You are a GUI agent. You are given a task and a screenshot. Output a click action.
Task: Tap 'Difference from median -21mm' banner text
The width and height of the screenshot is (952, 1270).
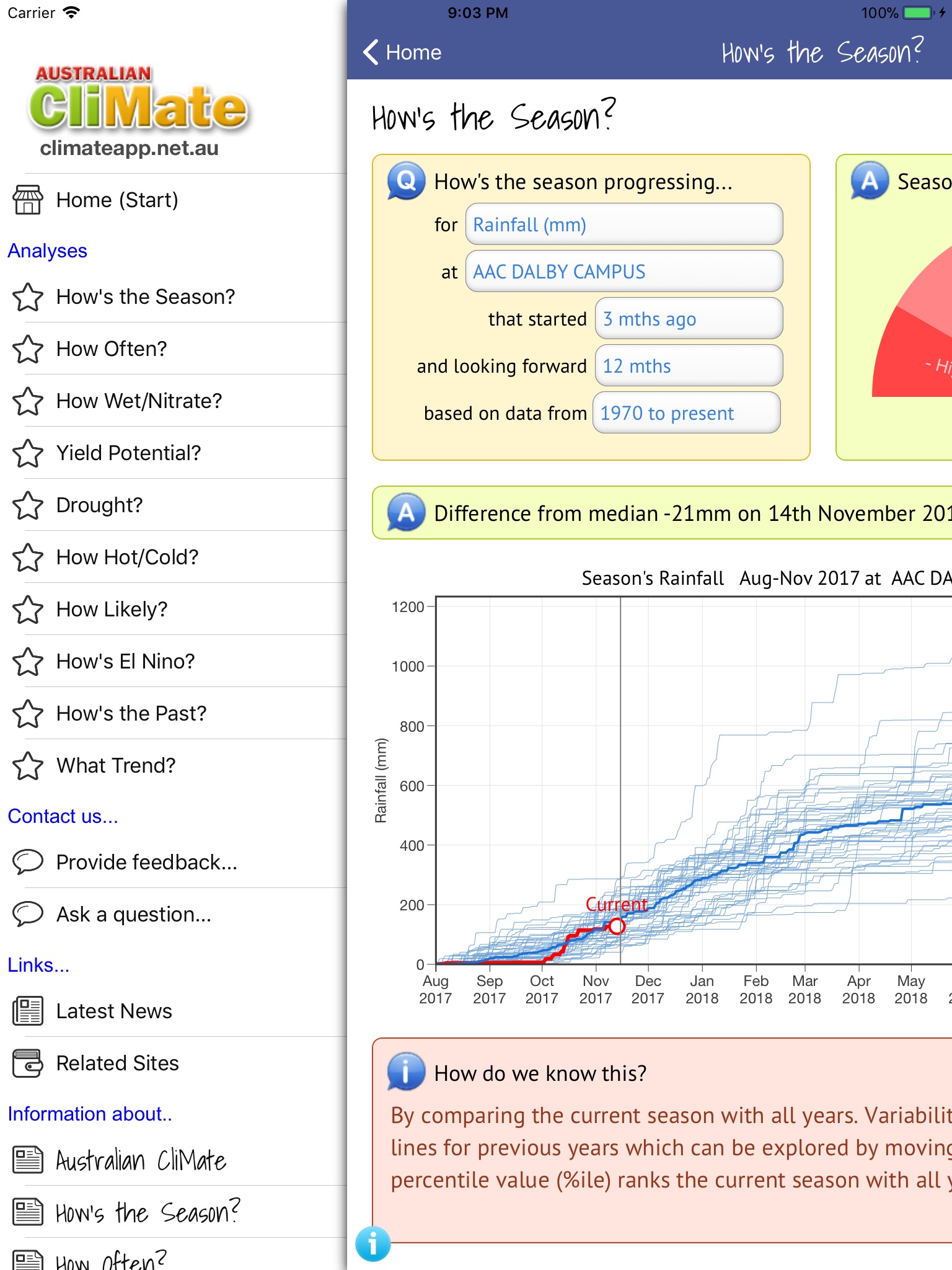[693, 513]
